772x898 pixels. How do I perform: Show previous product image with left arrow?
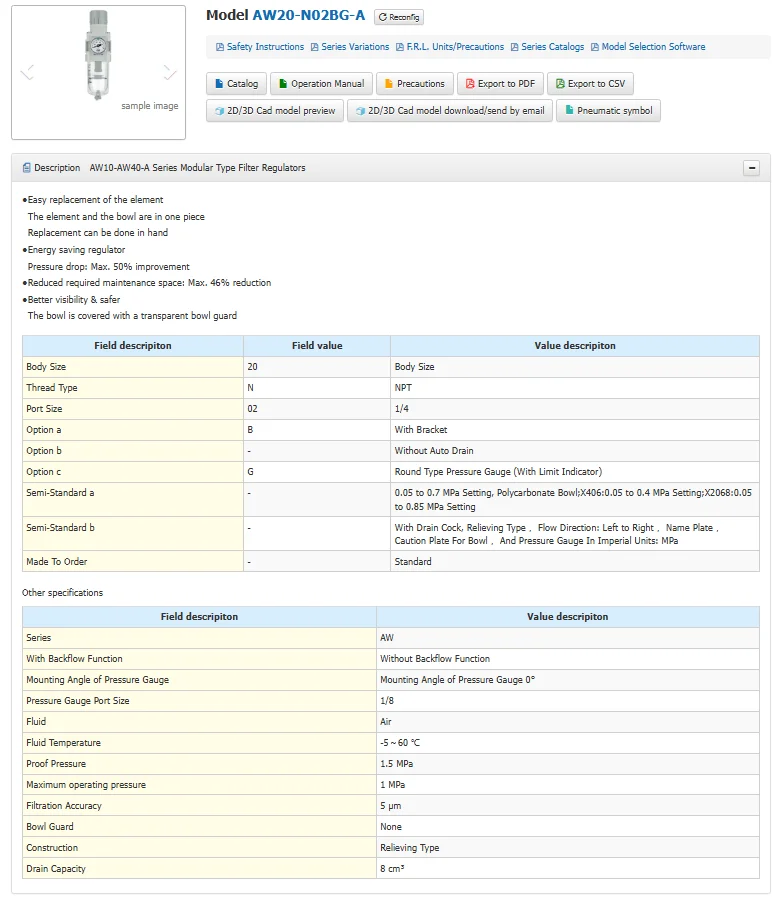coord(27,72)
